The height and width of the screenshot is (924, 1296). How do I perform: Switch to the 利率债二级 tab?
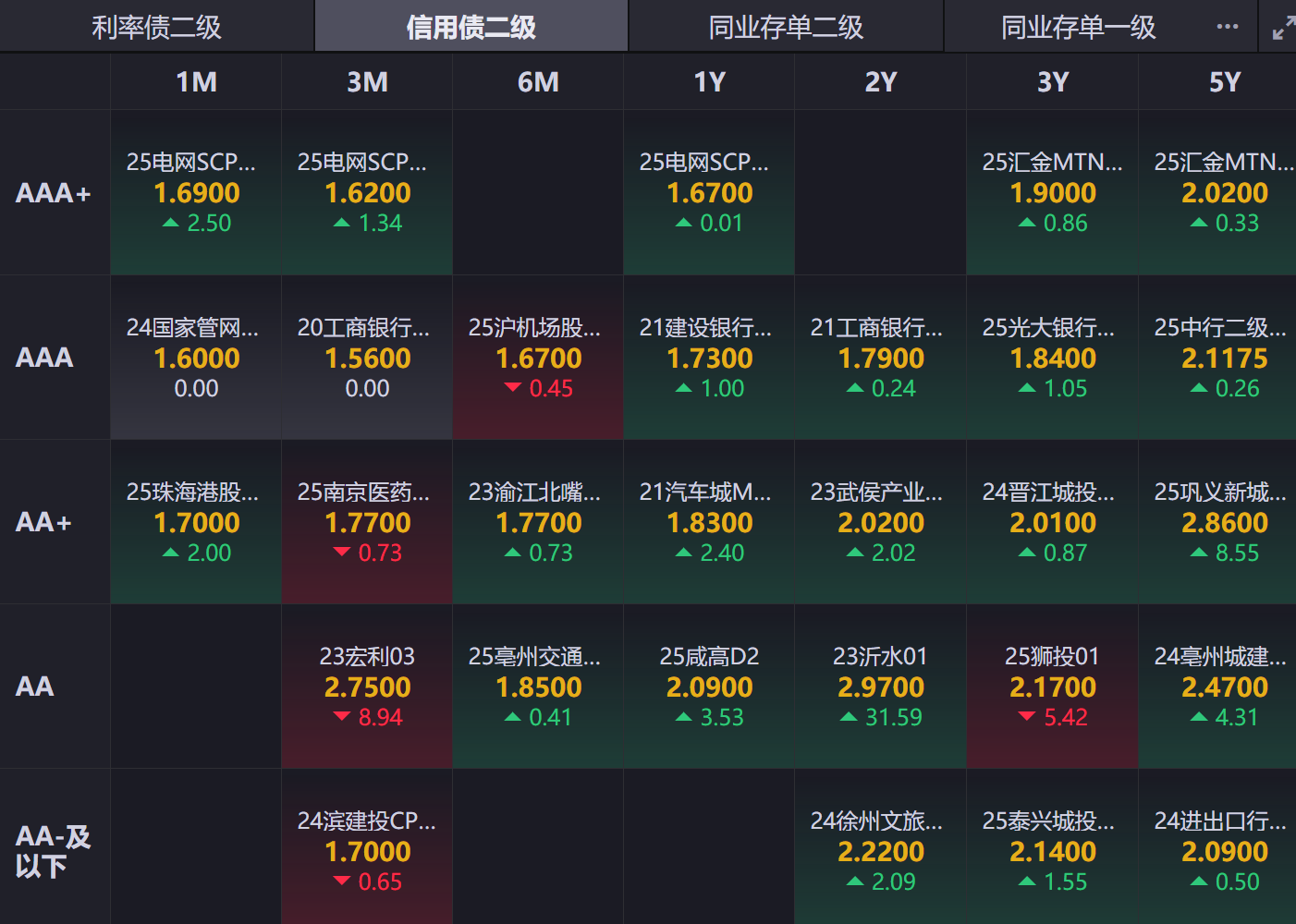tap(156, 27)
